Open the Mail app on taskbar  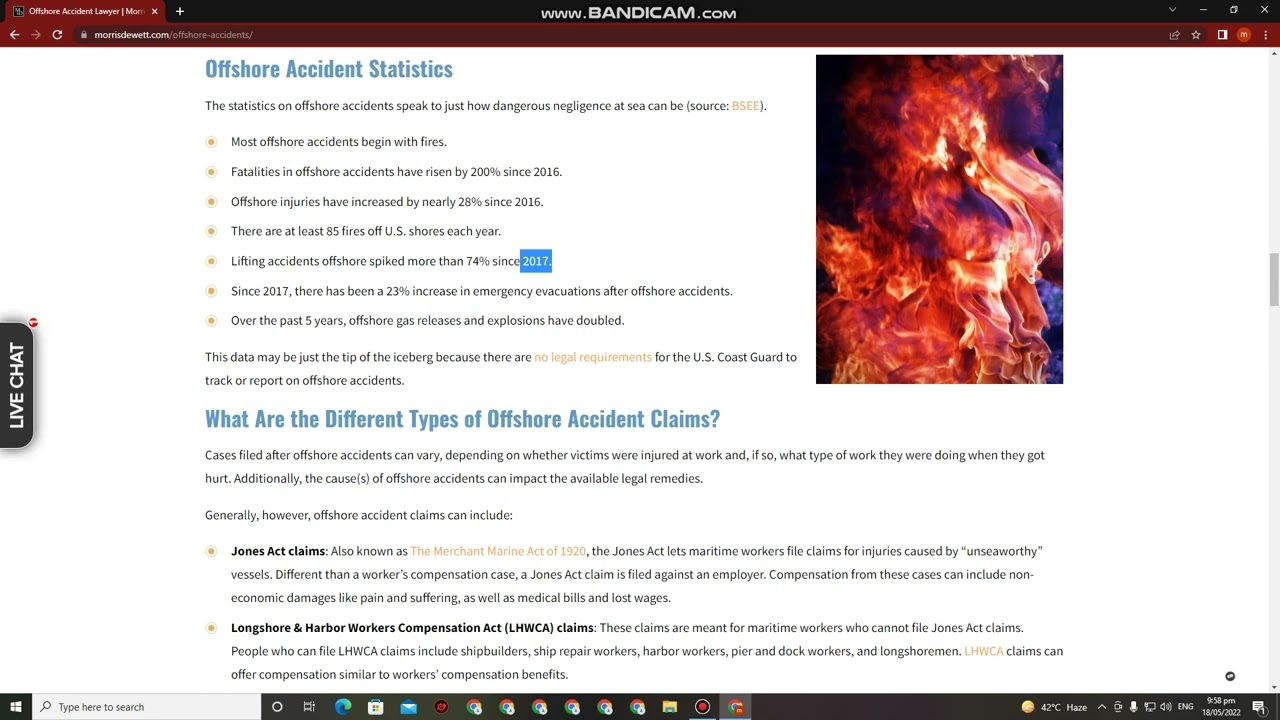click(408, 707)
